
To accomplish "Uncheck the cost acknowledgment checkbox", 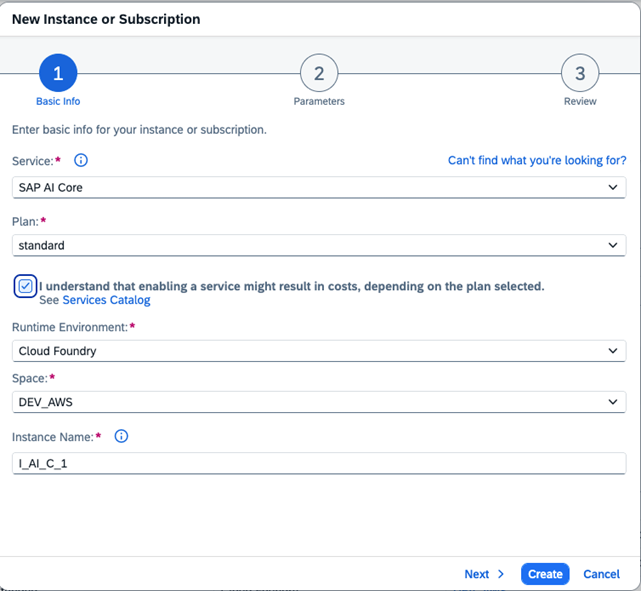I will (26, 286).
